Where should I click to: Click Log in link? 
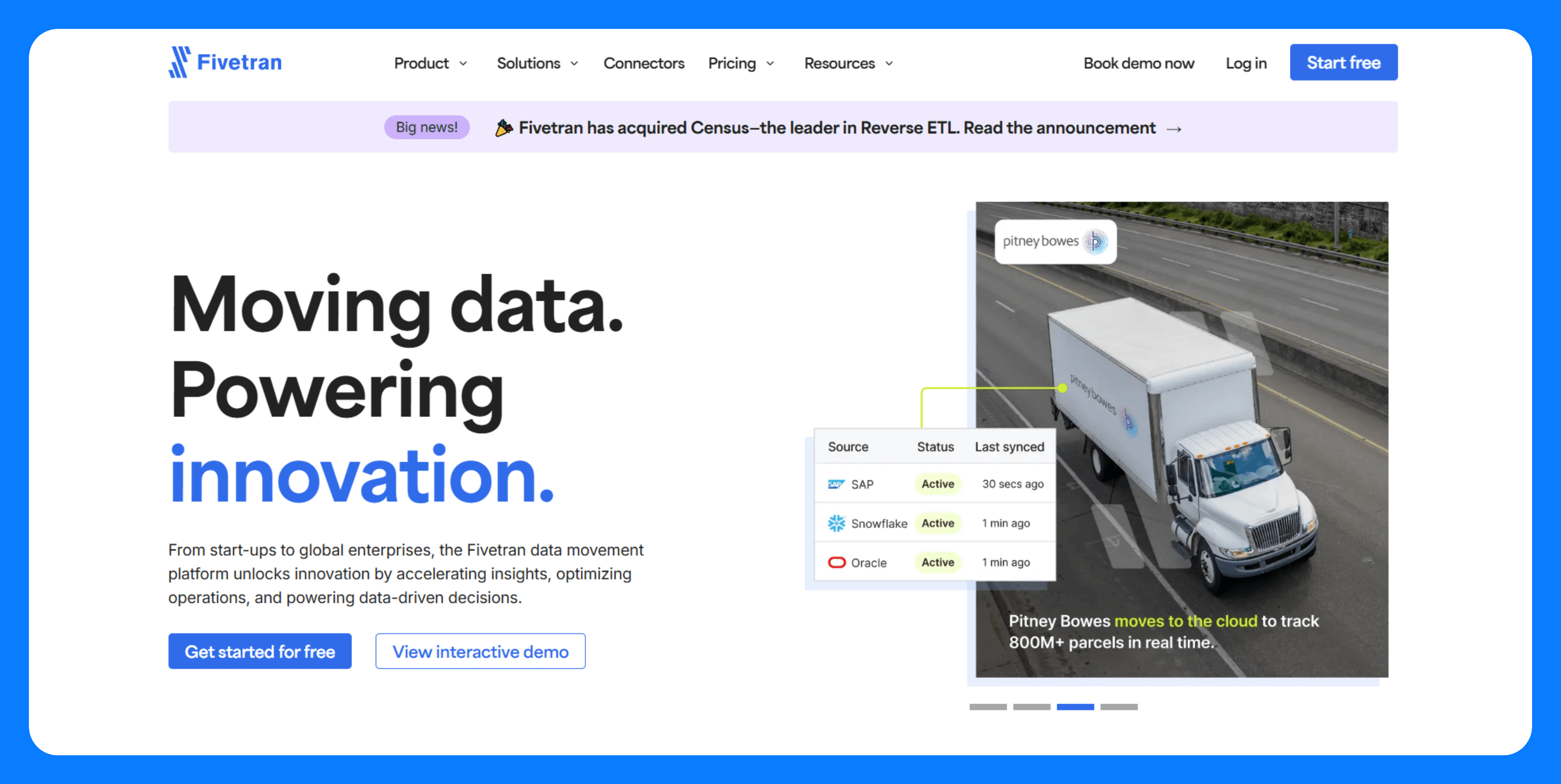click(1246, 63)
